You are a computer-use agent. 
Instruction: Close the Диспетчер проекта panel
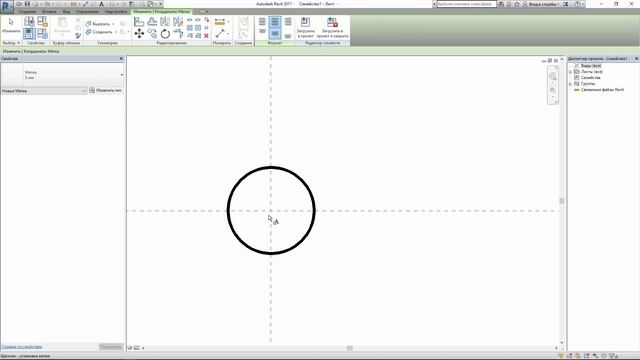636,59
